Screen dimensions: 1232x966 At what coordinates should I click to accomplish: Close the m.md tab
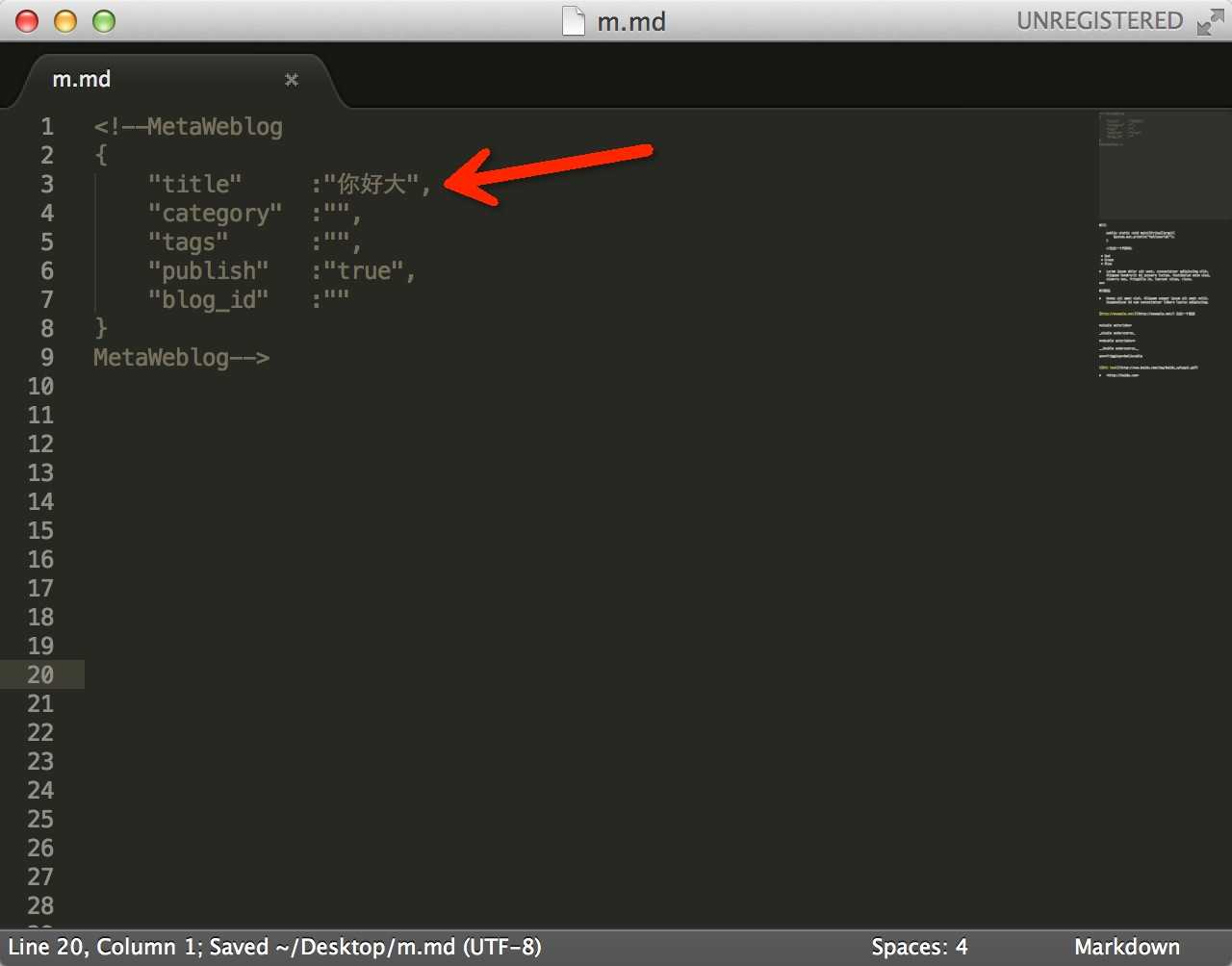pos(292,80)
